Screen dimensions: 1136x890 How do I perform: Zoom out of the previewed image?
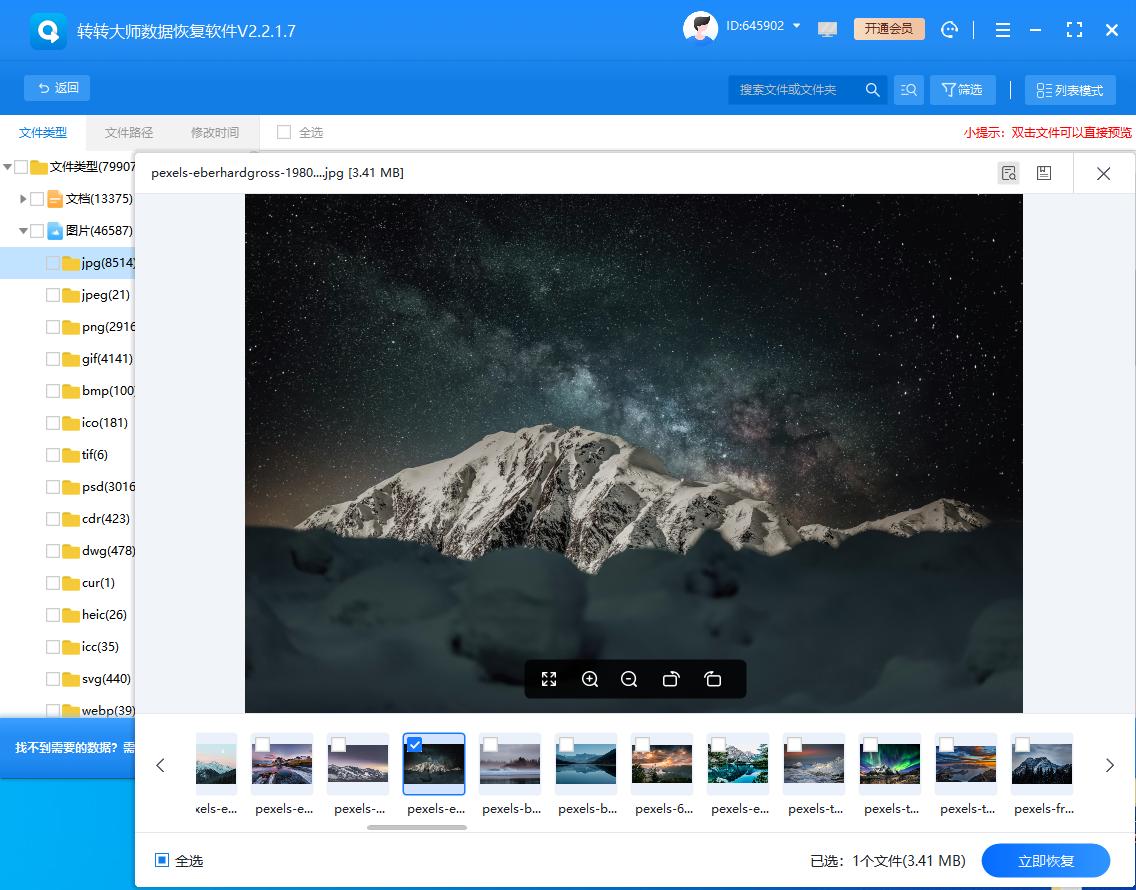click(630, 679)
